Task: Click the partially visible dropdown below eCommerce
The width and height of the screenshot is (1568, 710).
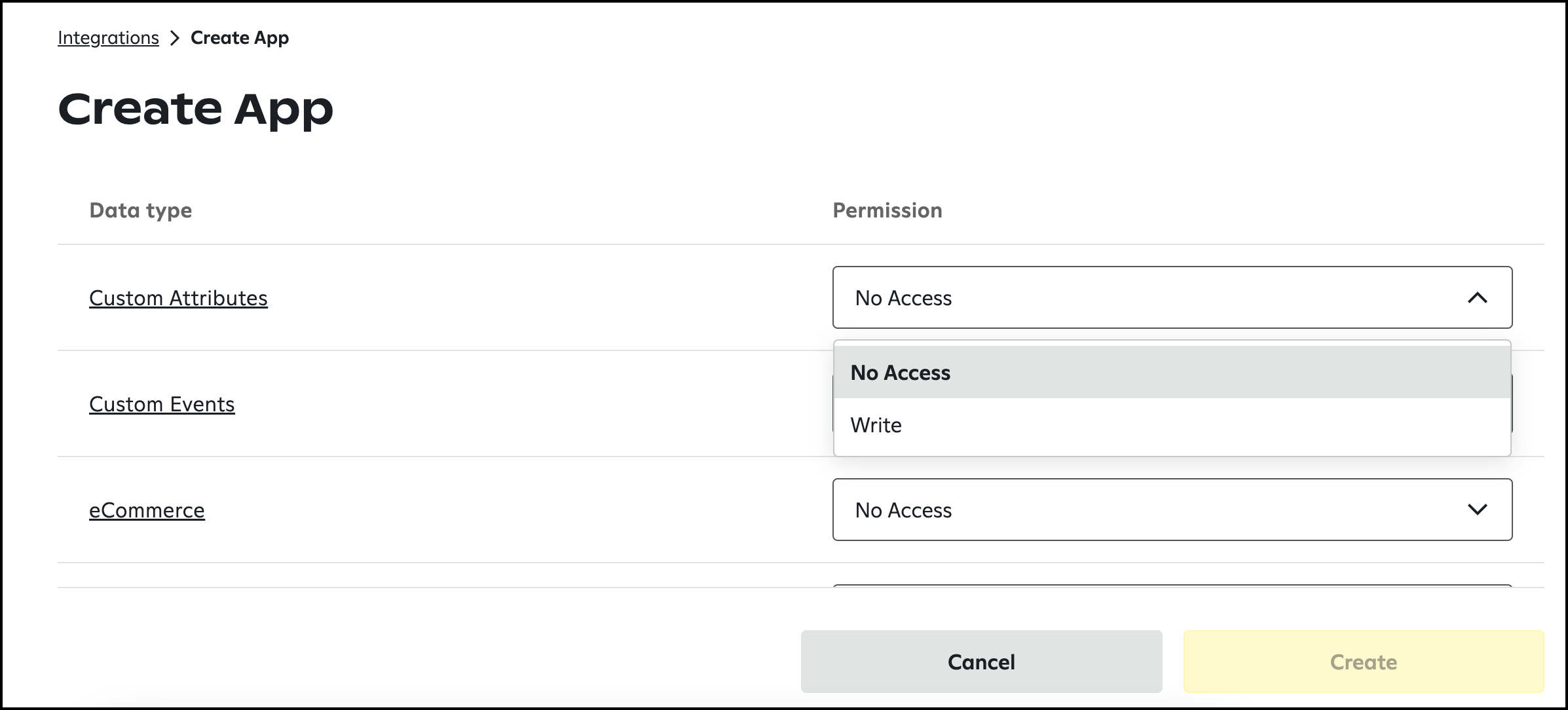Action: tap(1172, 586)
